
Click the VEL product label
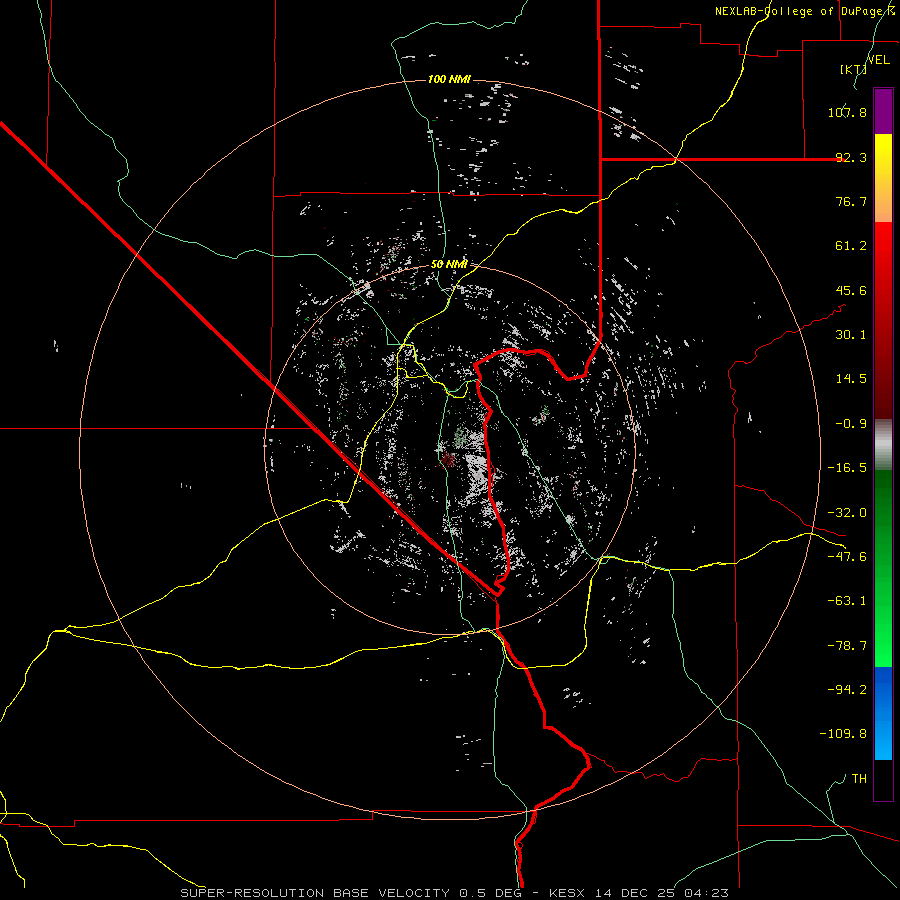click(879, 60)
